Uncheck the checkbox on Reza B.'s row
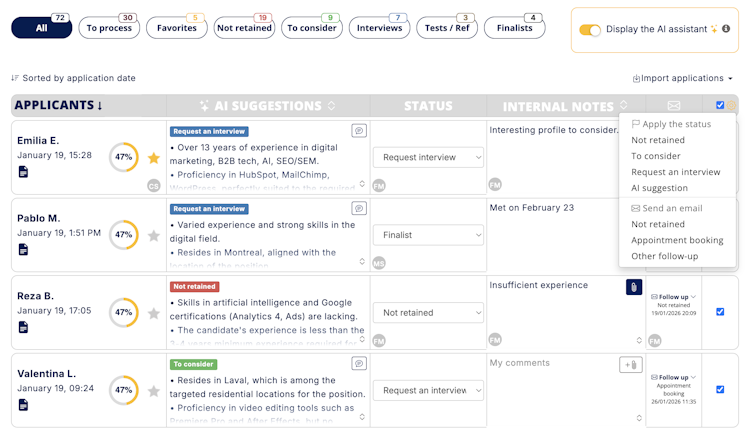750x430 pixels. (x=720, y=311)
